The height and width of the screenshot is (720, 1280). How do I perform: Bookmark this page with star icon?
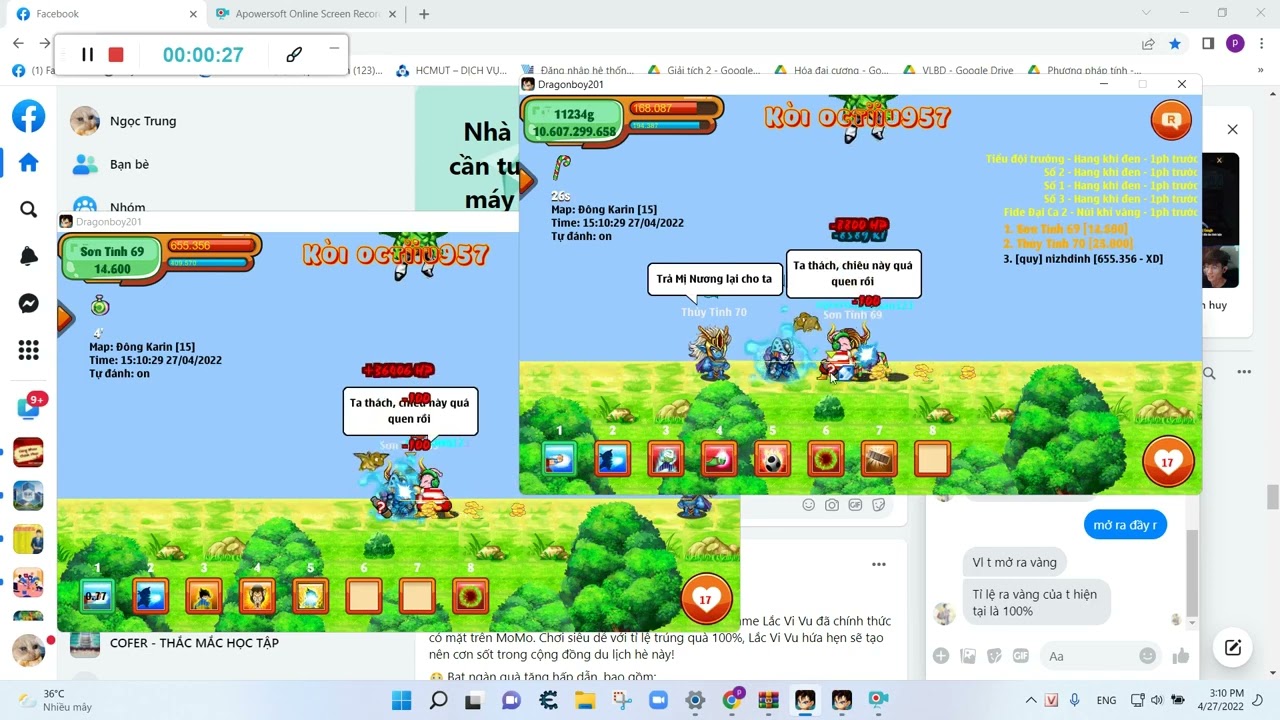tap(1175, 44)
